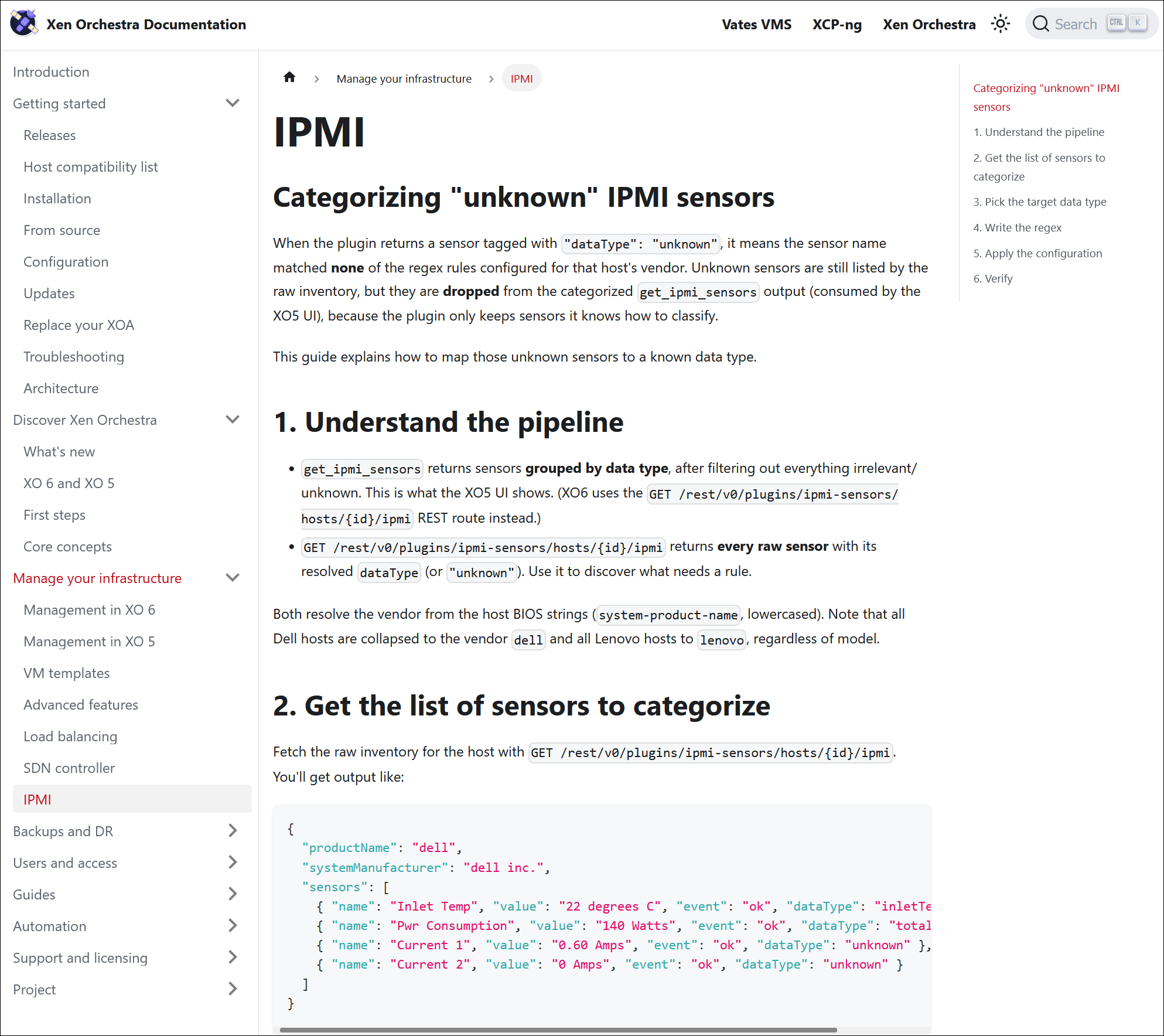Expand the Backups and DR section
This screenshot has height=1036, width=1164.
(233, 831)
